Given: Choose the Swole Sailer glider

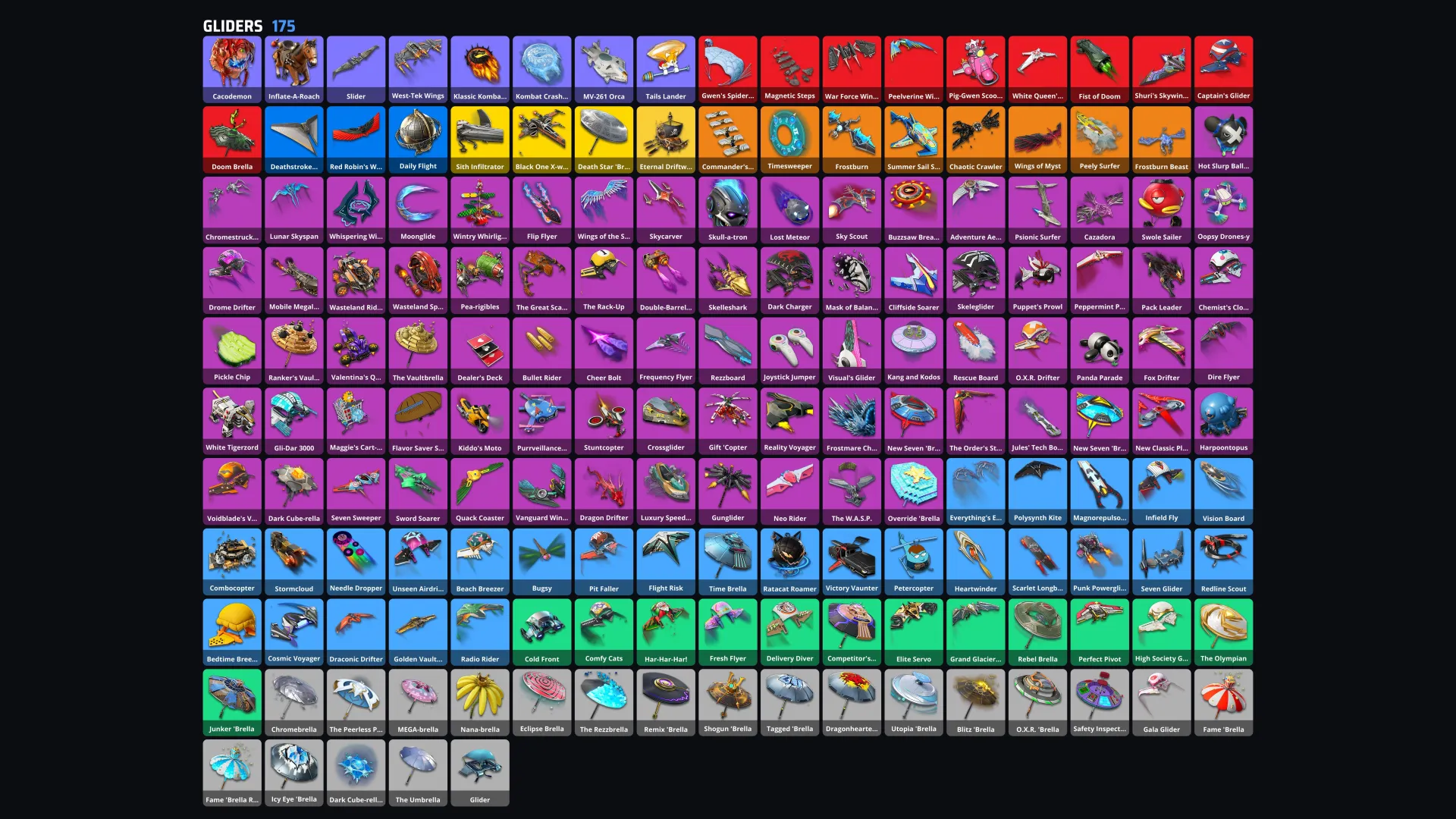Looking at the screenshot, I should click(x=1162, y=210).
